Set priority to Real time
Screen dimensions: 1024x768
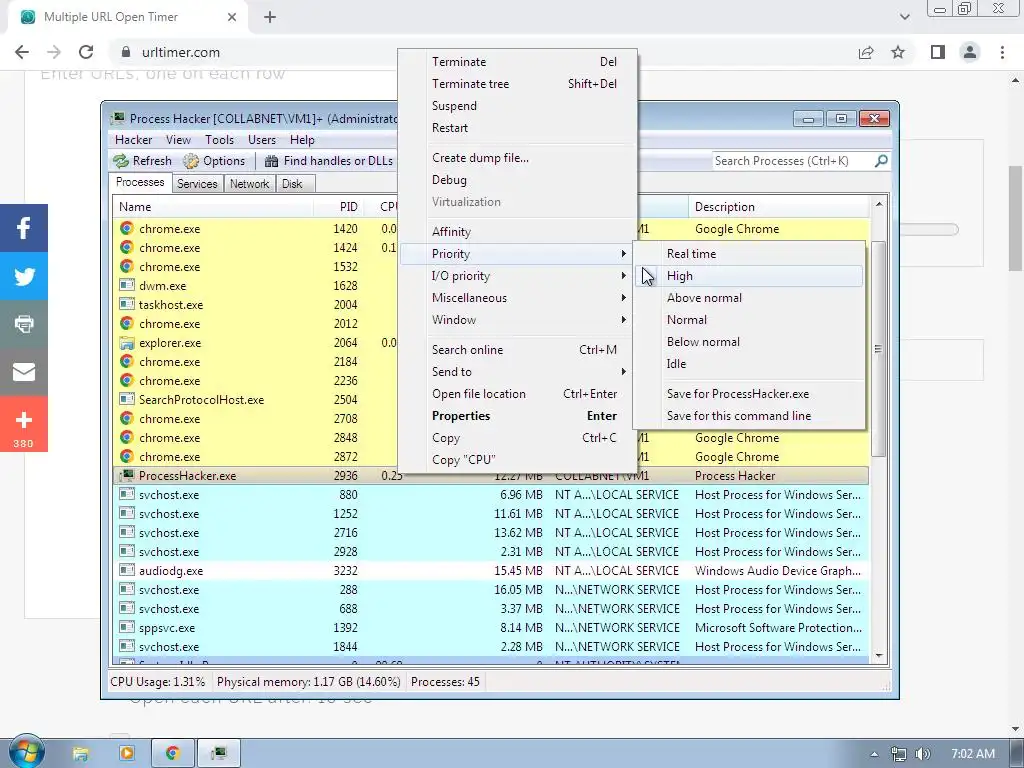749,254
